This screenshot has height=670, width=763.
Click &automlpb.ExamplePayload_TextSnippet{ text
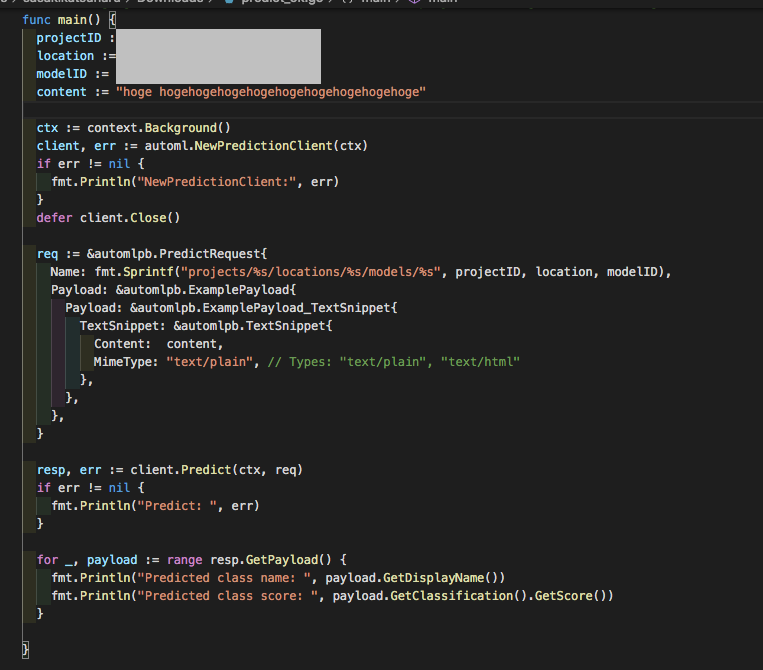click(x=264, y=308)
